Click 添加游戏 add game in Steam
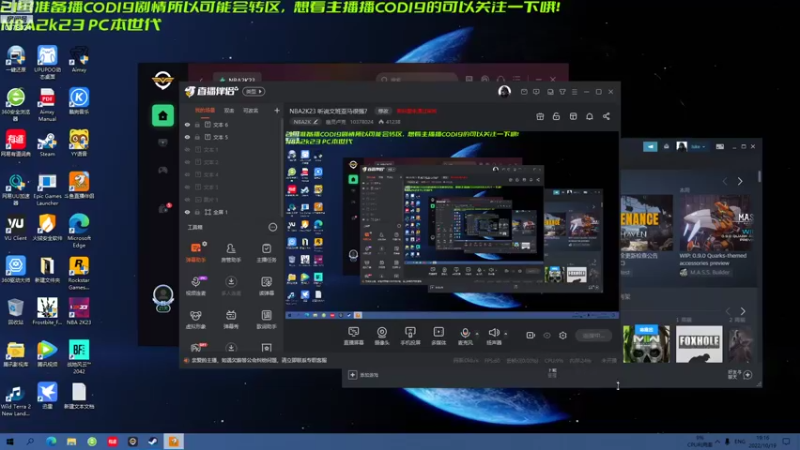The height and width of the screenshot is (450, 800). 364,375
